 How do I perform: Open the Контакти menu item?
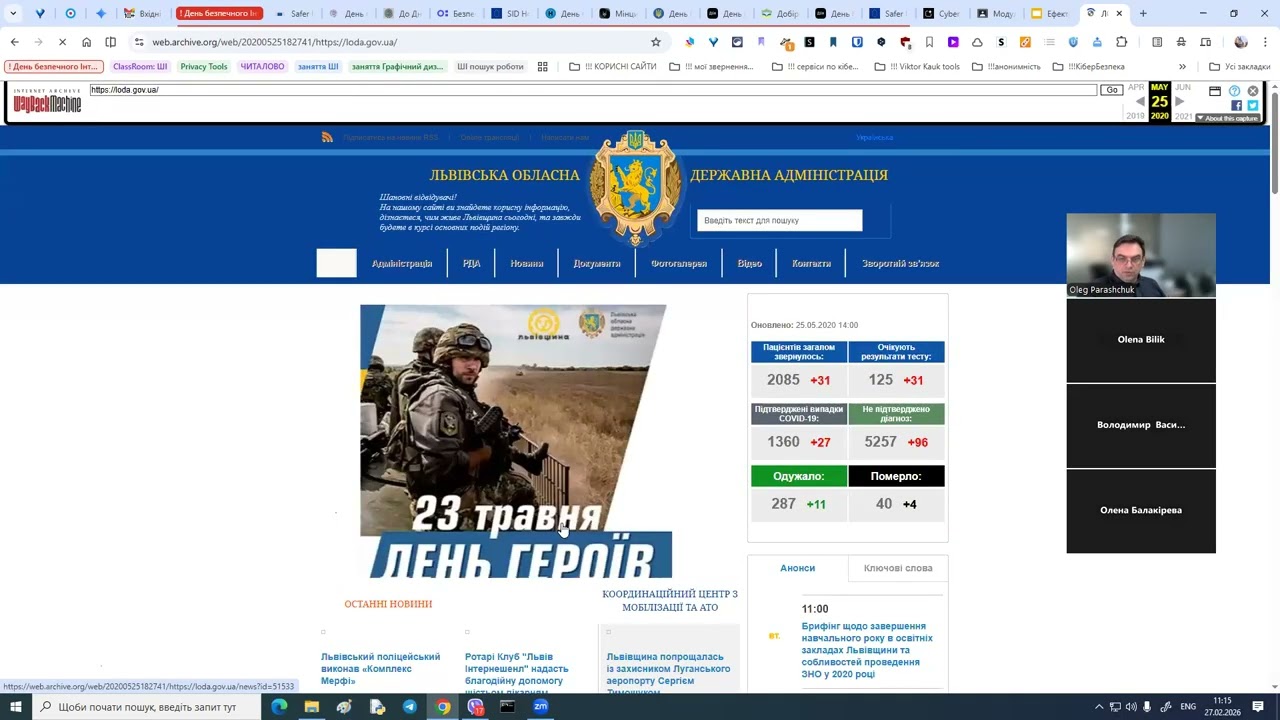(811, 263)
